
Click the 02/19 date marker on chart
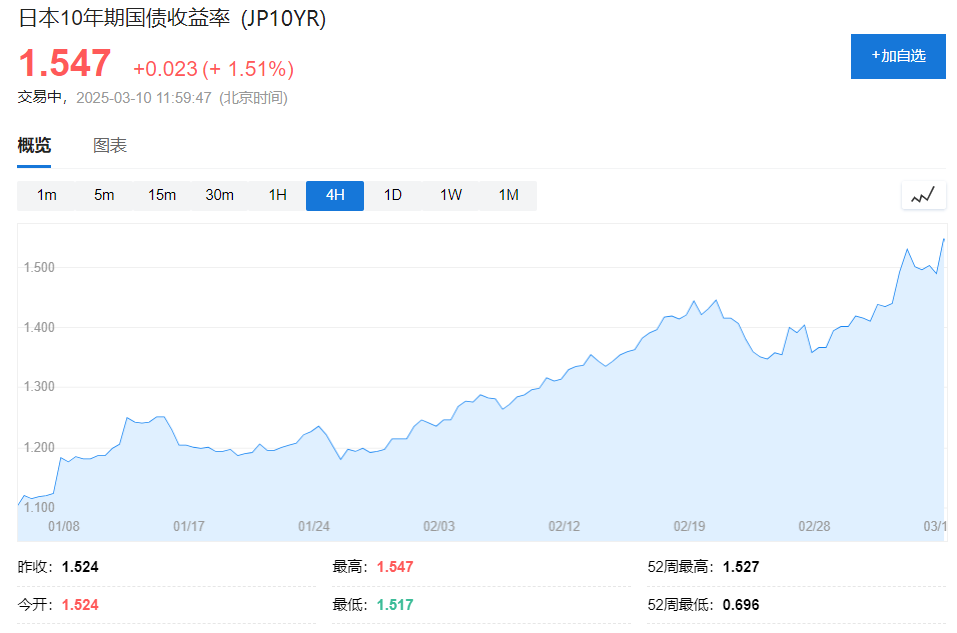point(689,526)
